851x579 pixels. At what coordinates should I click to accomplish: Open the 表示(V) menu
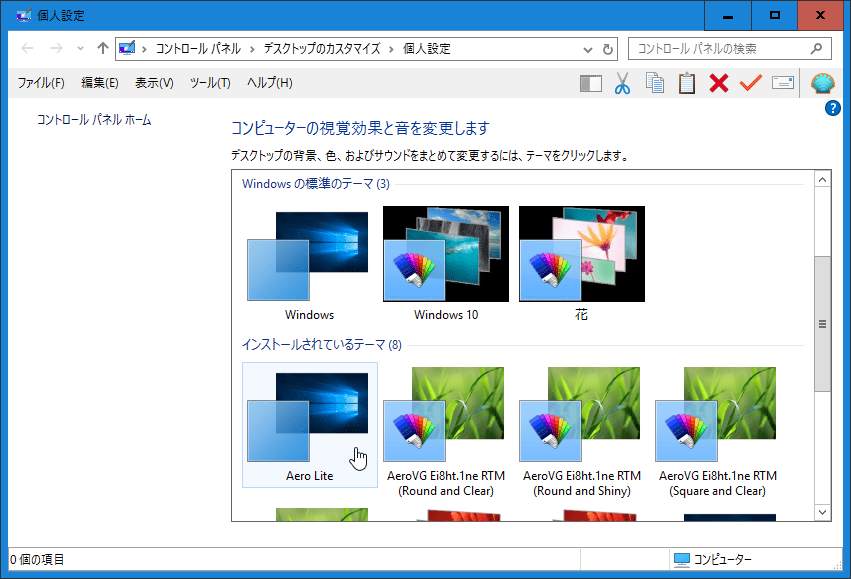coord(154,83)
